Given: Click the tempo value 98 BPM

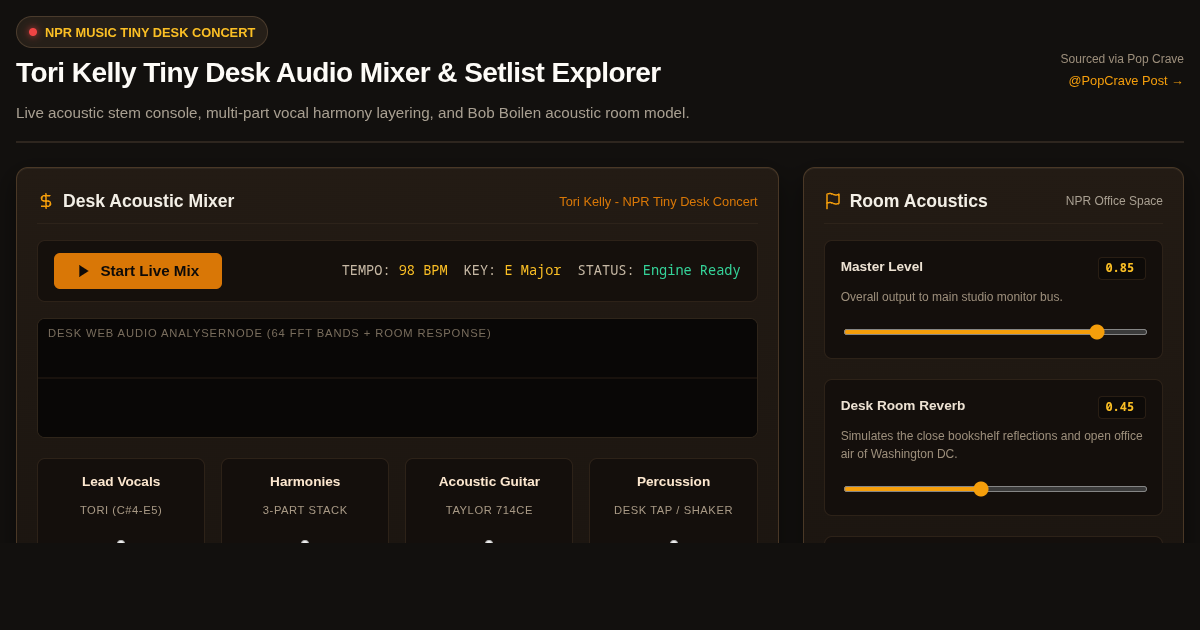Looking at the screenshot, I should coord(423,271).
